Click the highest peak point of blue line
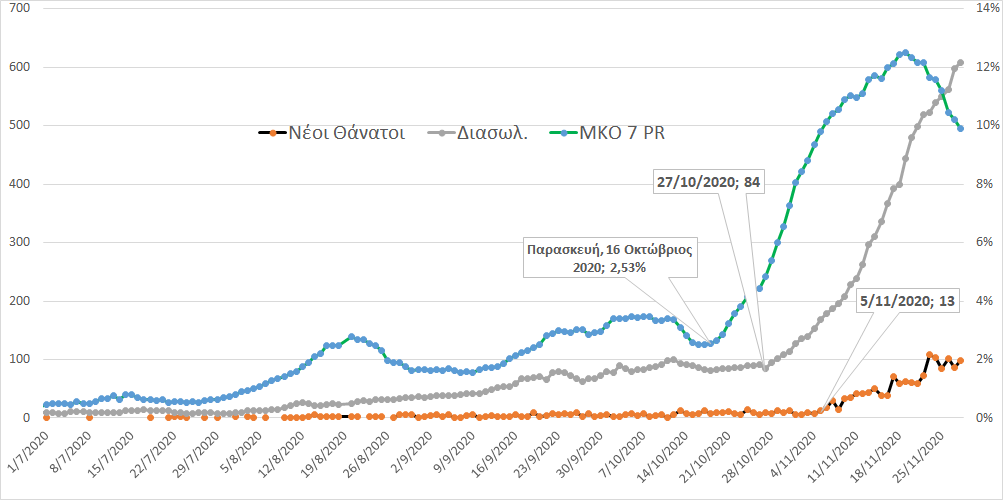The height and width of the screenshot is (500, 1003). [x=904, y=53]
